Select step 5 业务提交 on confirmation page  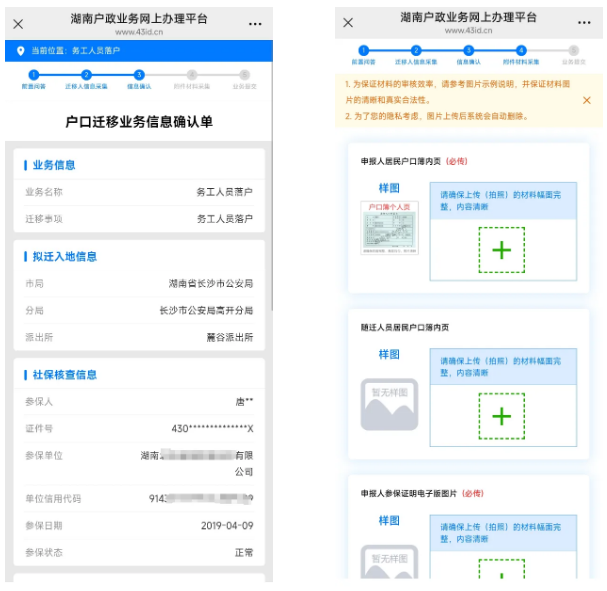tap(243, 75)
